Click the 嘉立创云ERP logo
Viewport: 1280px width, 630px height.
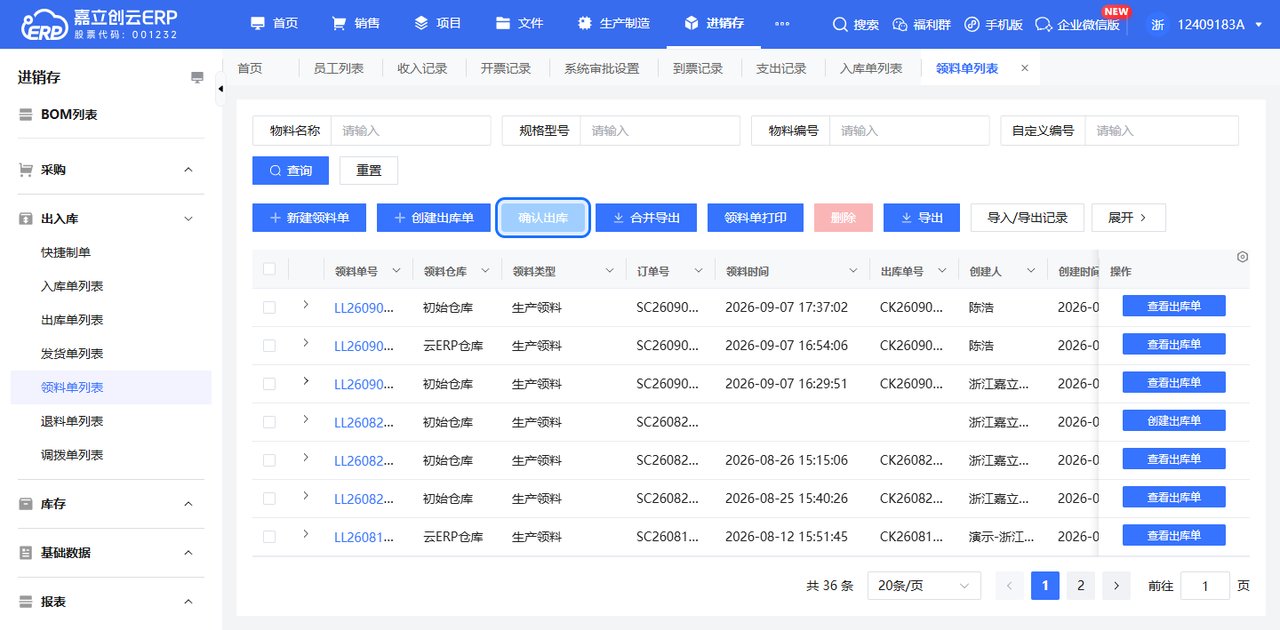click(x=97, y=24)
